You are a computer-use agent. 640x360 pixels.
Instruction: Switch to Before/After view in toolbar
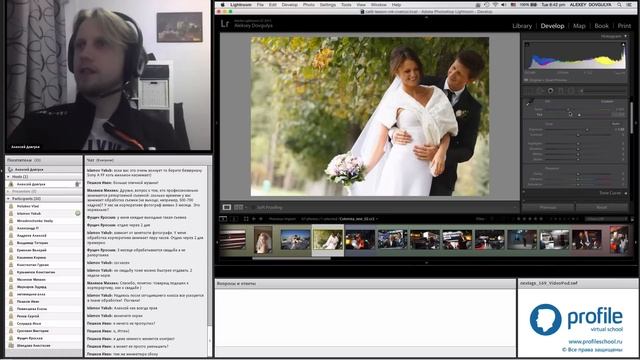tap(238, 207)
